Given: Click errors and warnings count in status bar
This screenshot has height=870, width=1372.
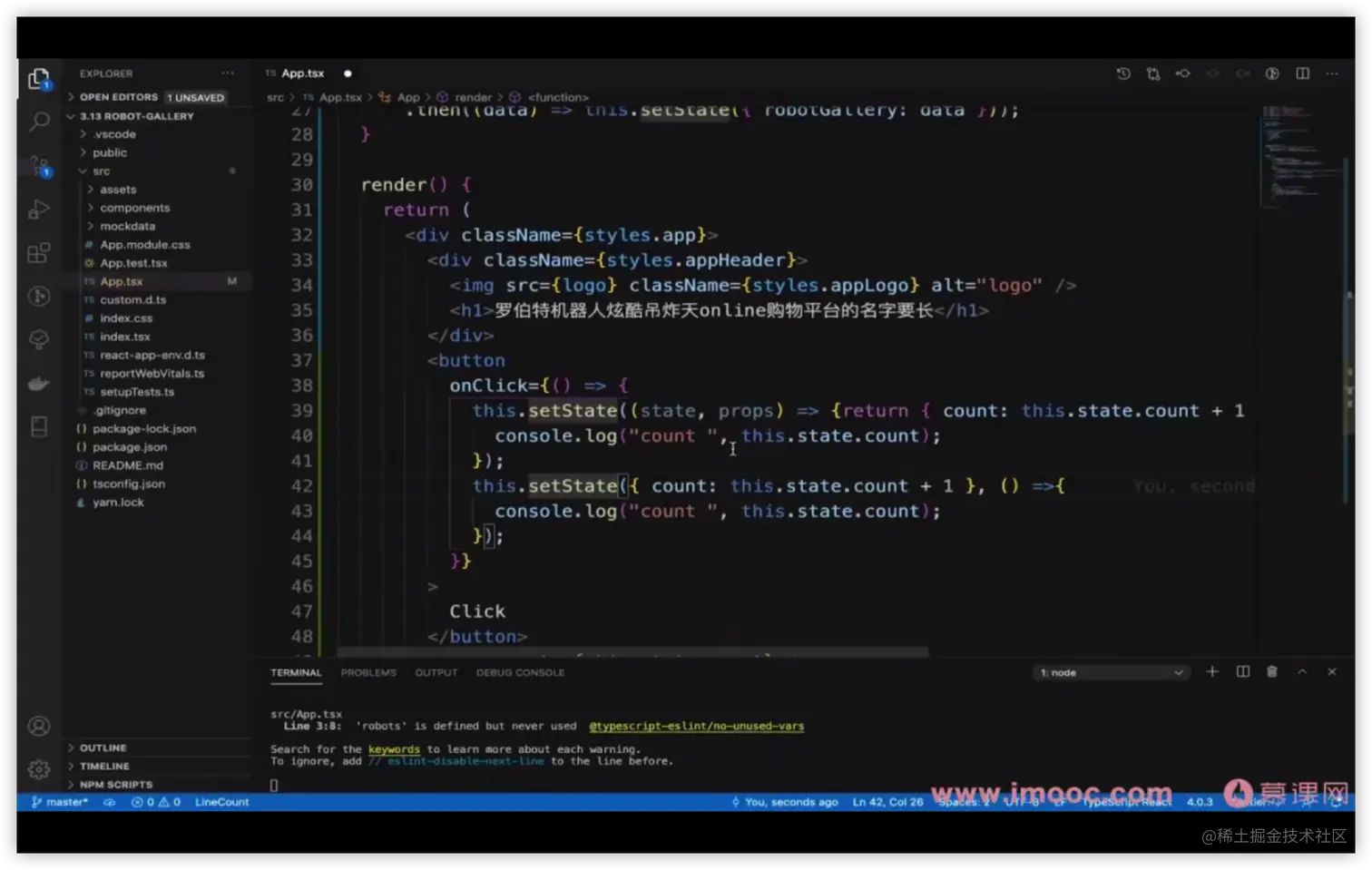Looking at the screenshot, I should (x=156, y=802).
